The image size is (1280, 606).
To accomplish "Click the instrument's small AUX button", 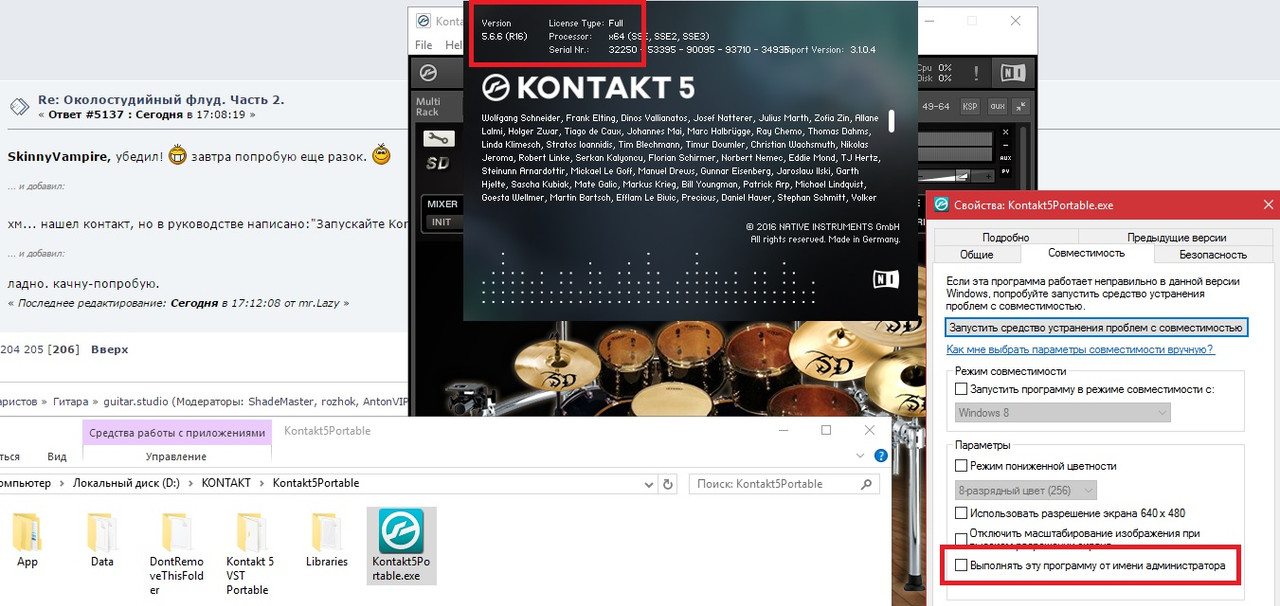I will 1005,158.
